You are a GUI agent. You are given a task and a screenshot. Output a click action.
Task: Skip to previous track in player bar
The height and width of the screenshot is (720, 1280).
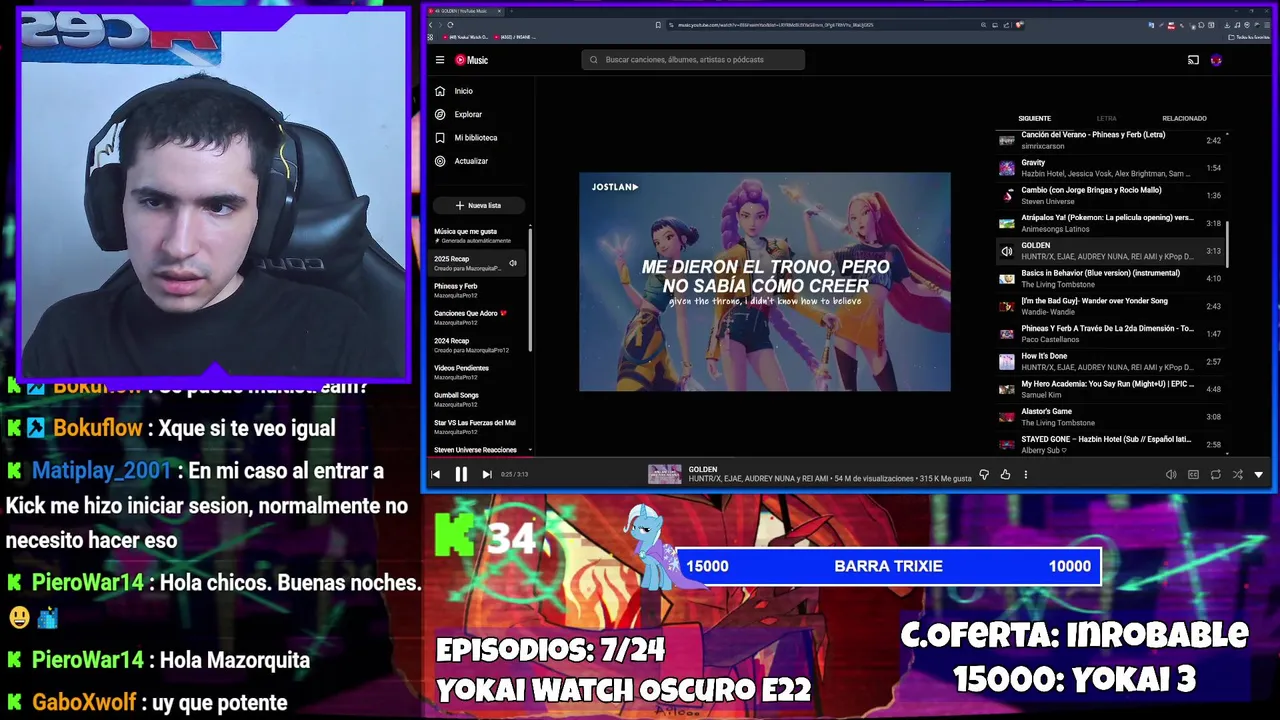pyautogui.click(x=435, y=475)
